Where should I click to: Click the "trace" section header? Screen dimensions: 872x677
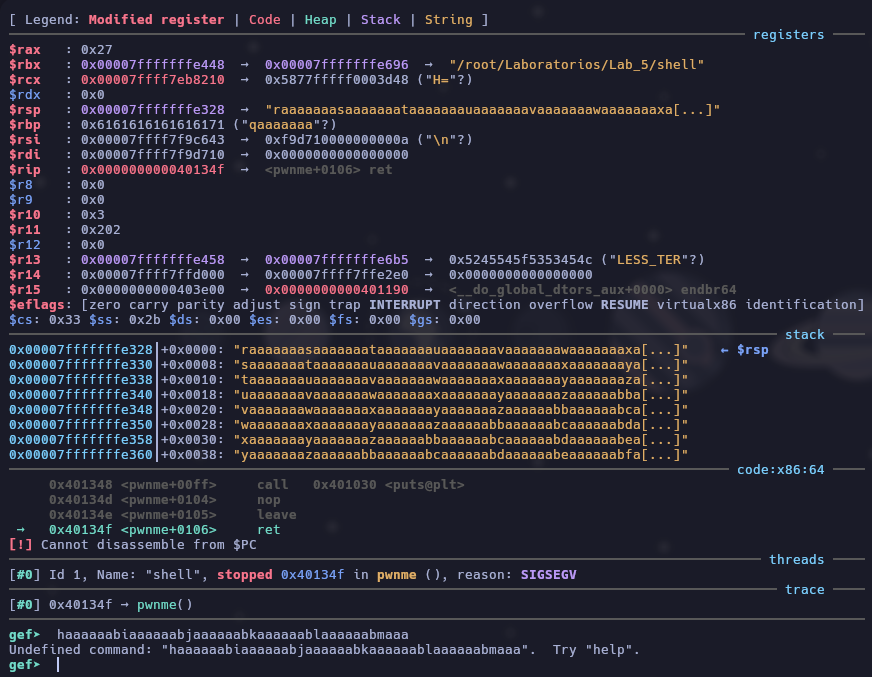tap(804, 590)
